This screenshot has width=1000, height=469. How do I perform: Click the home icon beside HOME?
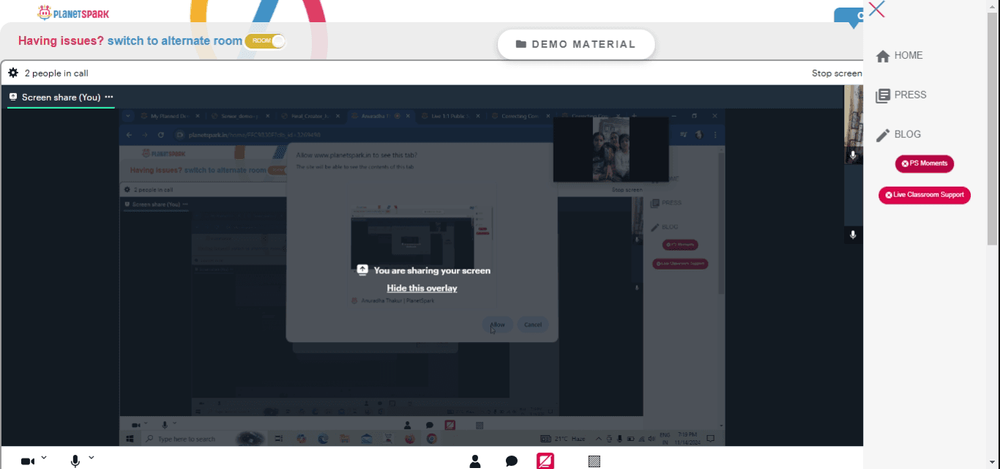[x=883, y=56]
